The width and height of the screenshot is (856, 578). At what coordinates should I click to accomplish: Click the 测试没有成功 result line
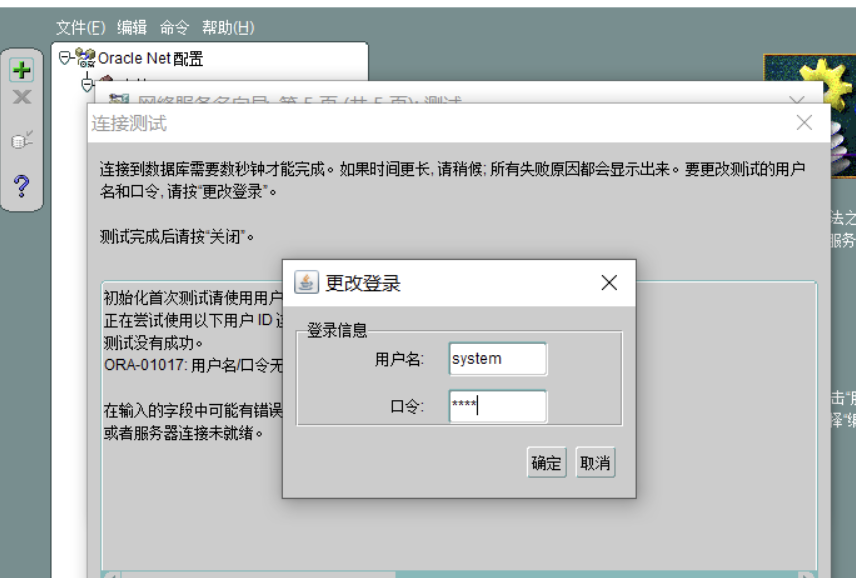pos(153,343)
